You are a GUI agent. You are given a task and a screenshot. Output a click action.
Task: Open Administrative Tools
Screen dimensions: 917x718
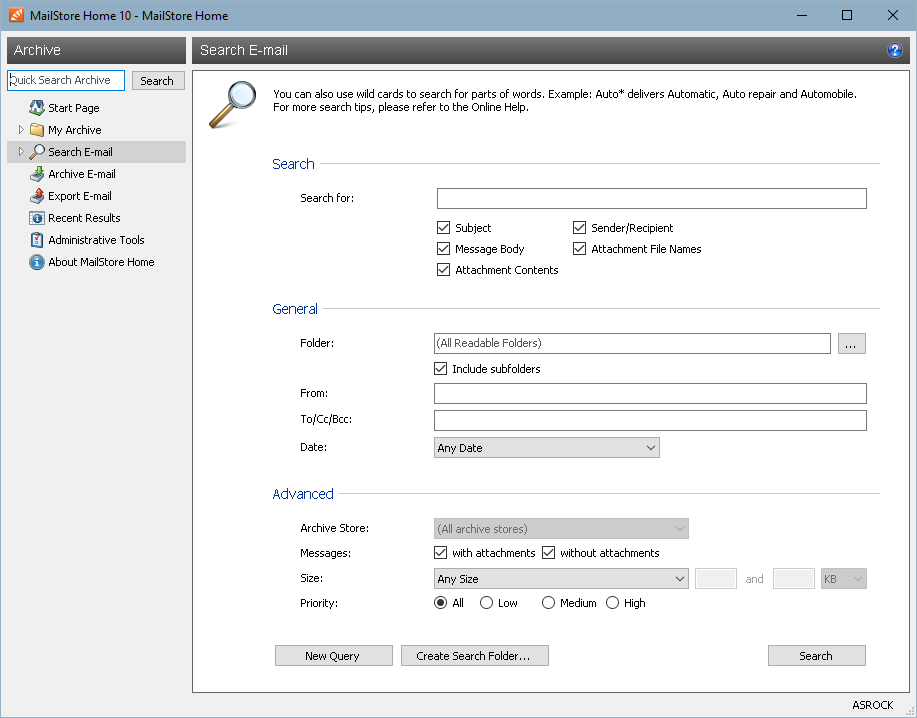pos(96,240)
